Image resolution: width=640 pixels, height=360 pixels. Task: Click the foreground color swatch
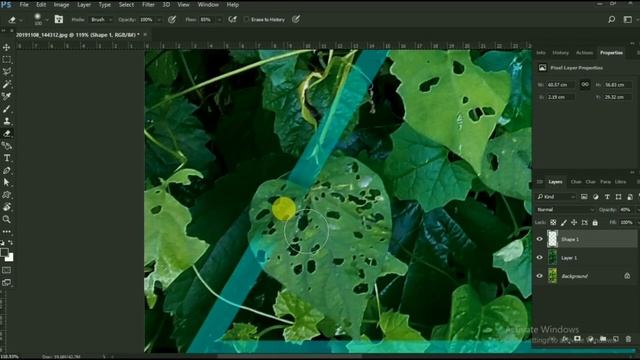point(4,253)
